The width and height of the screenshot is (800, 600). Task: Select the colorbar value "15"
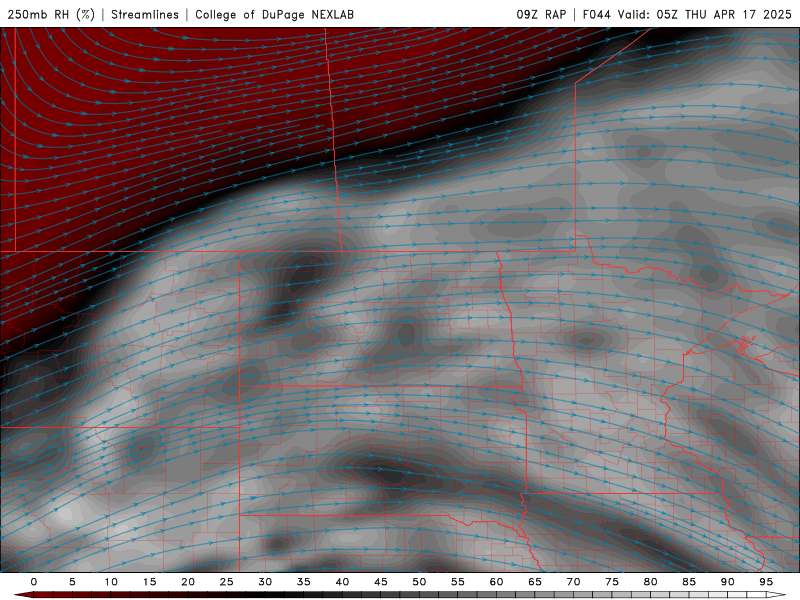(x=149, y=582)
